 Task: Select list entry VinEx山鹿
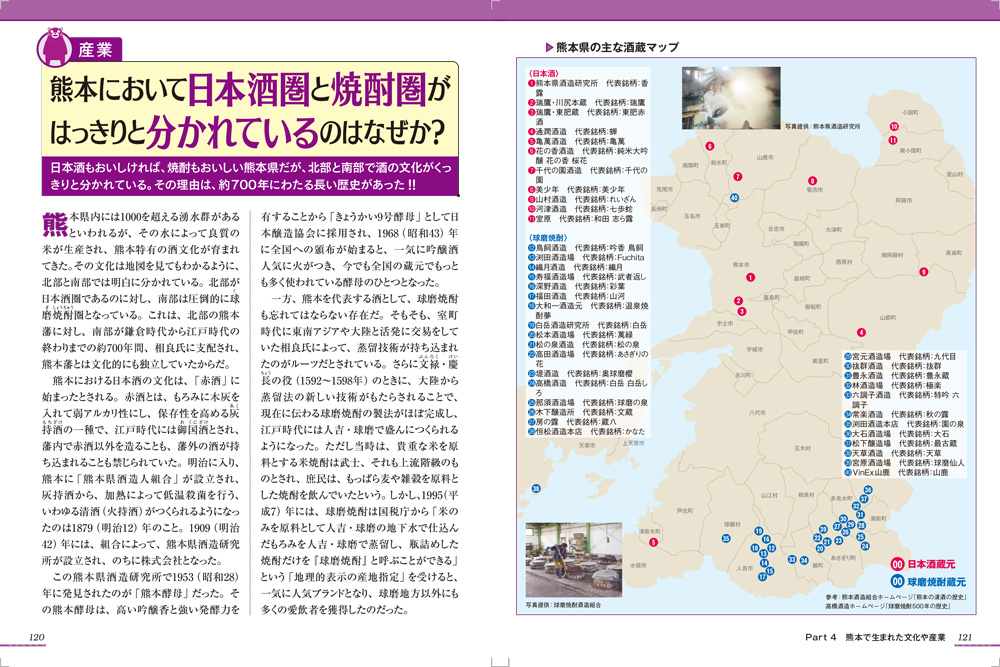pos(897,473)
